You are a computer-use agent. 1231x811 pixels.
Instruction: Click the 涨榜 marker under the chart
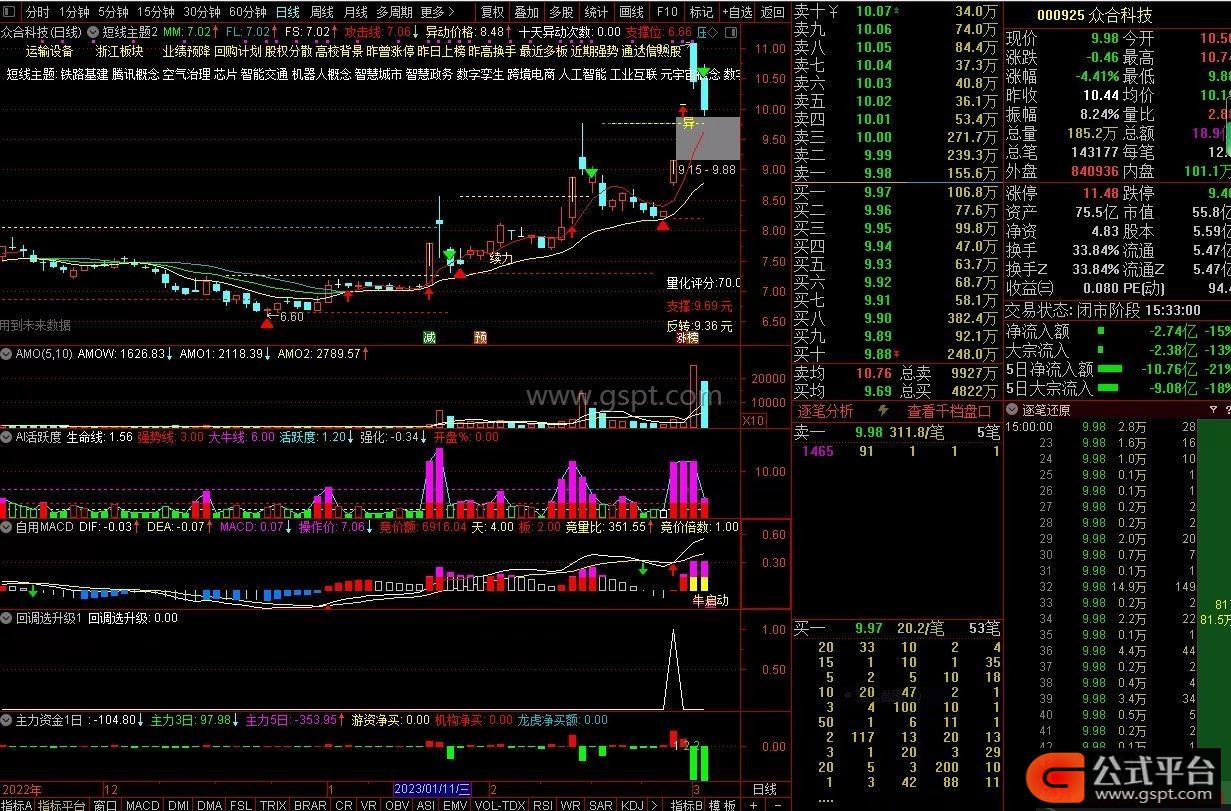click(689, 338)
